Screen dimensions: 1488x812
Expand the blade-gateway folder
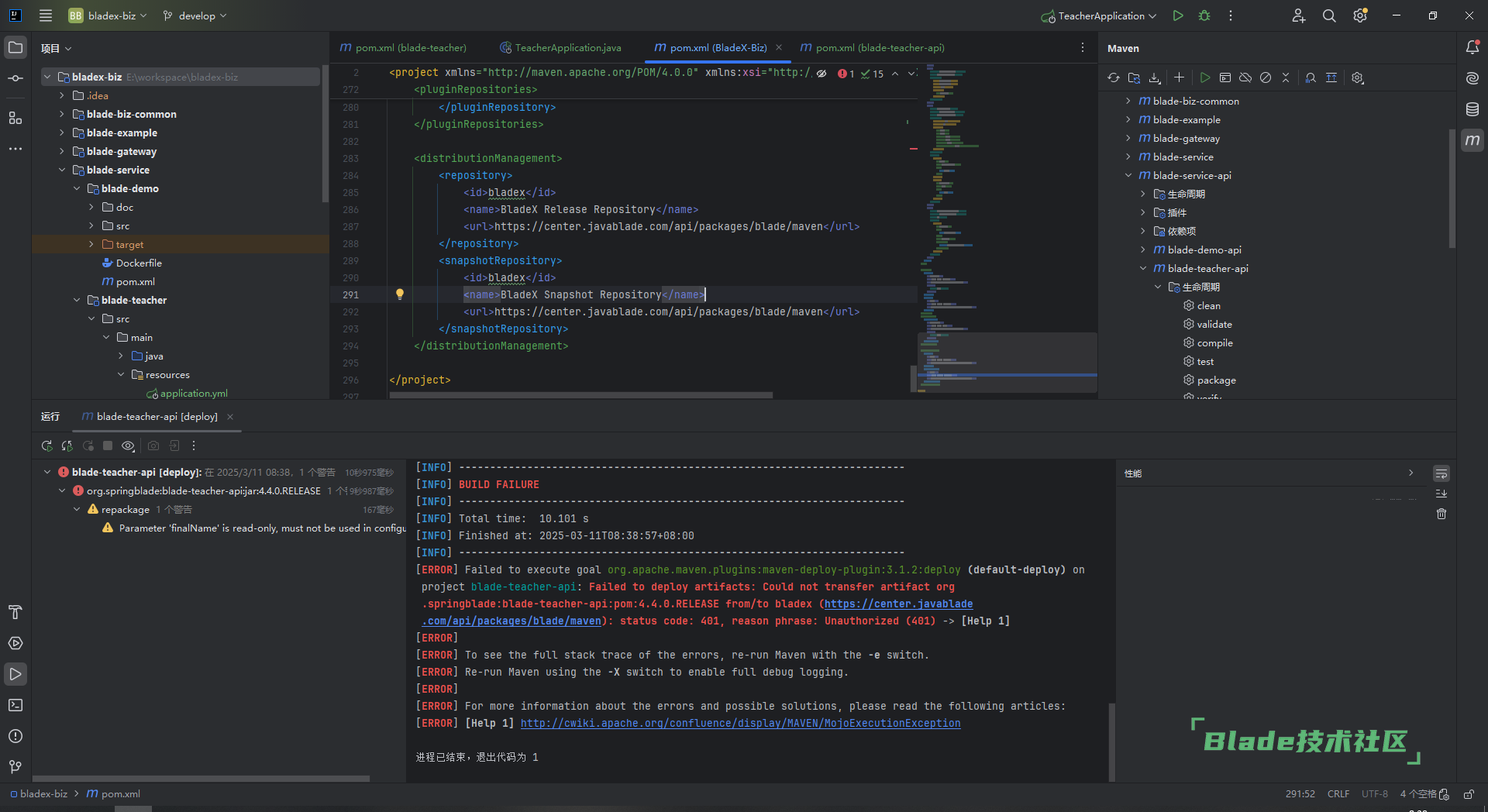62,151
